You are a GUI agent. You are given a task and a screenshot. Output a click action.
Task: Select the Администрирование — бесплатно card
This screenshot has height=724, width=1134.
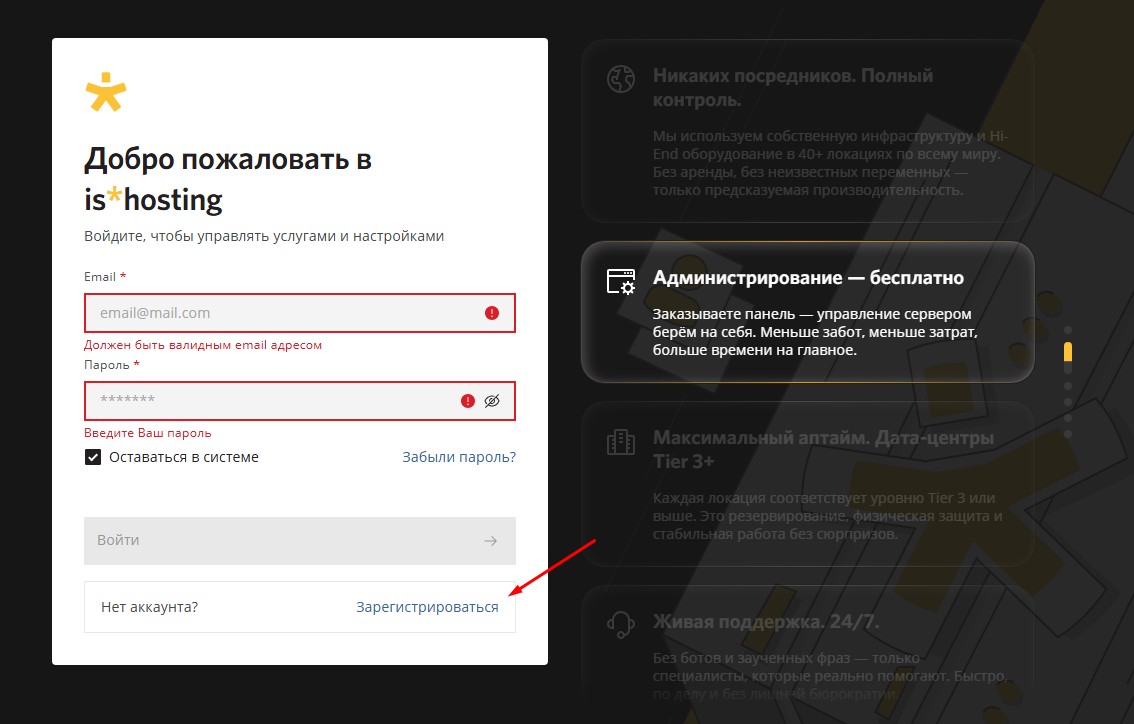click(808, 312)
